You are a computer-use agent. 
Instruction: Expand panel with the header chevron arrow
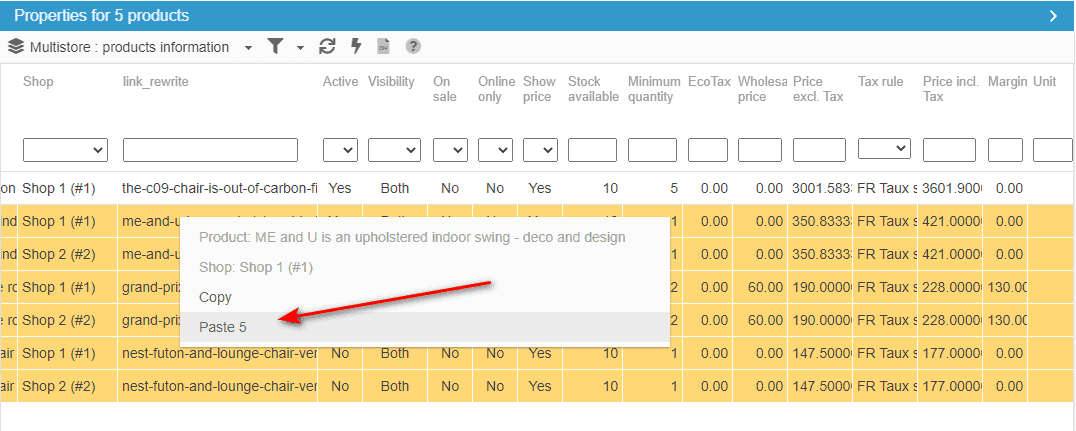pyautogui.click(x=1053, y=16)
